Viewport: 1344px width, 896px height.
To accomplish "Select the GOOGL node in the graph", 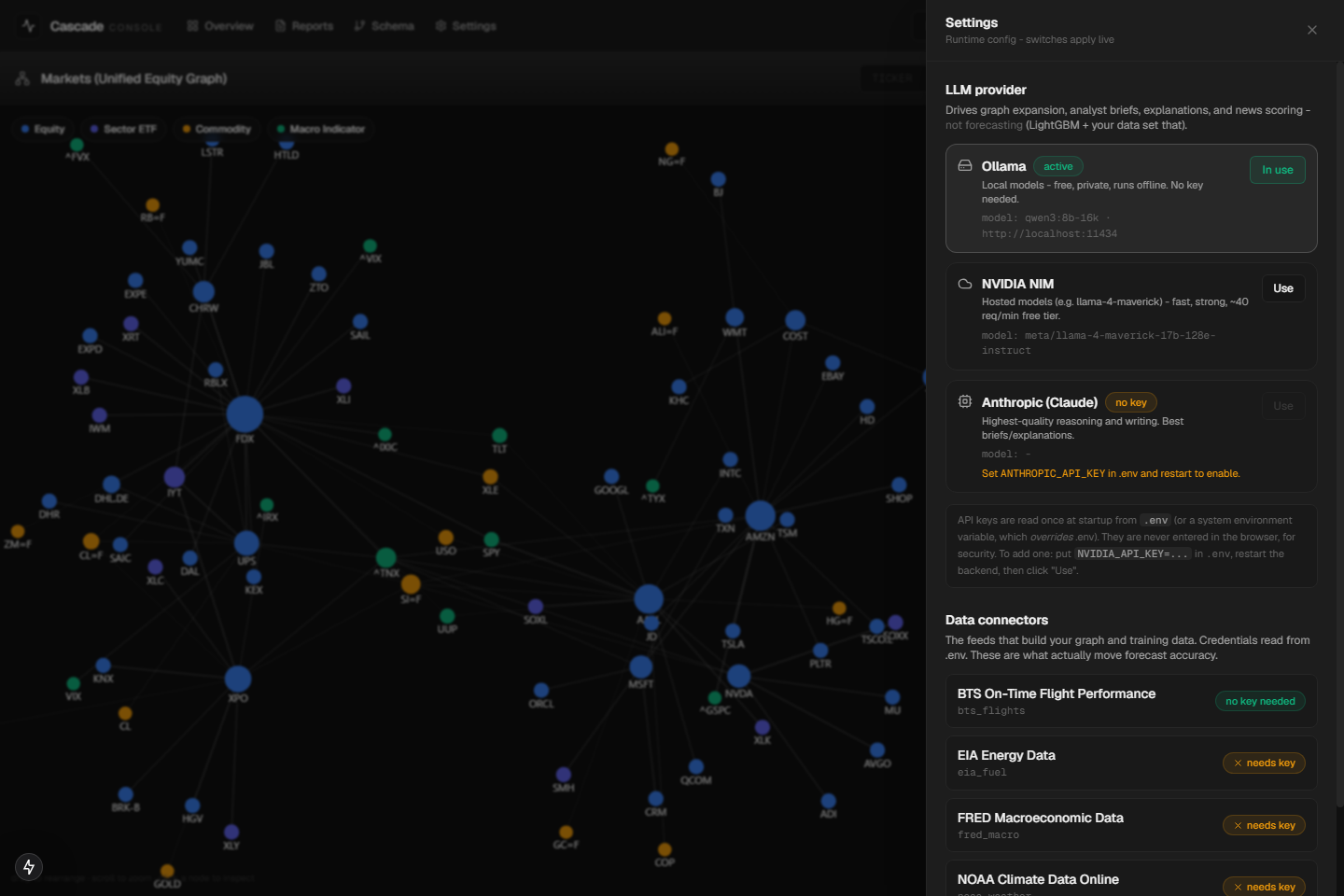I will click(611, 477).
